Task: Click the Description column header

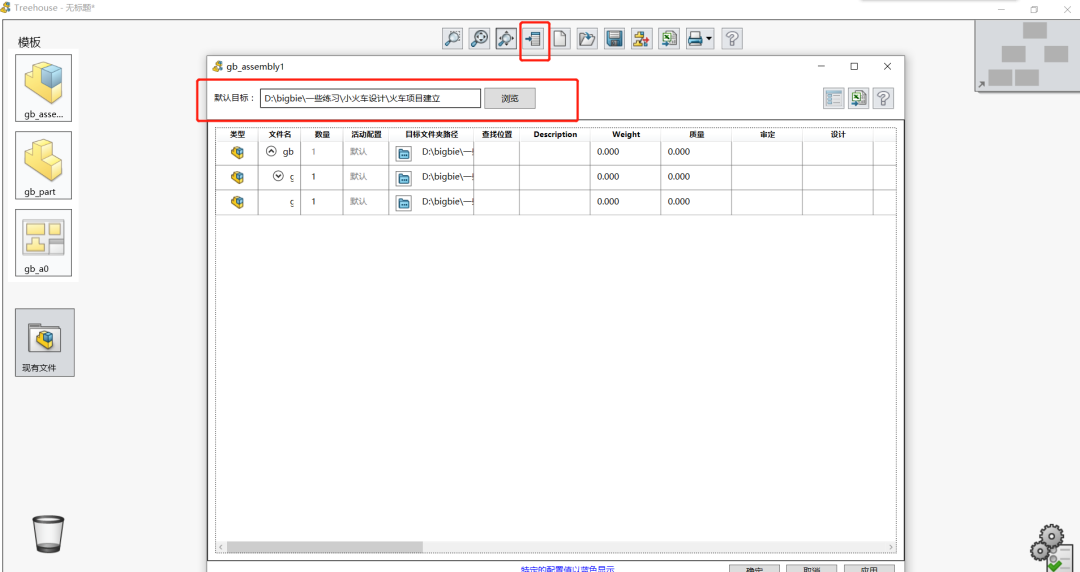Action: [x=555, y=134]
